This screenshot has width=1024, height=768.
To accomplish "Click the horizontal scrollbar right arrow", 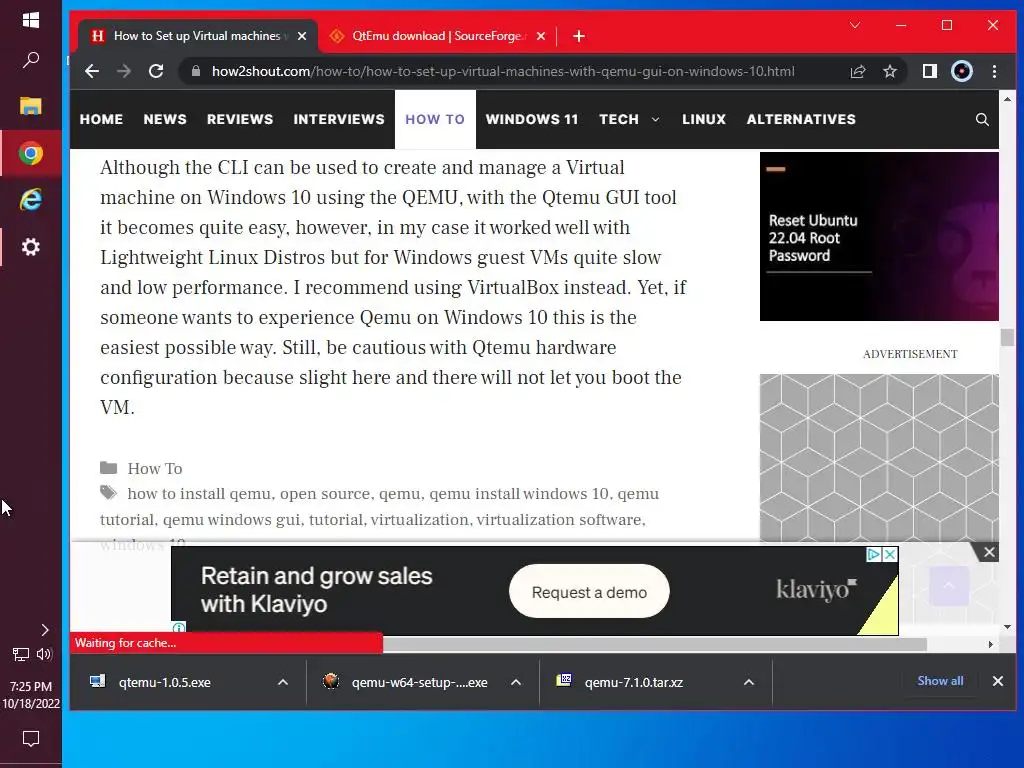I will point(991,645).
